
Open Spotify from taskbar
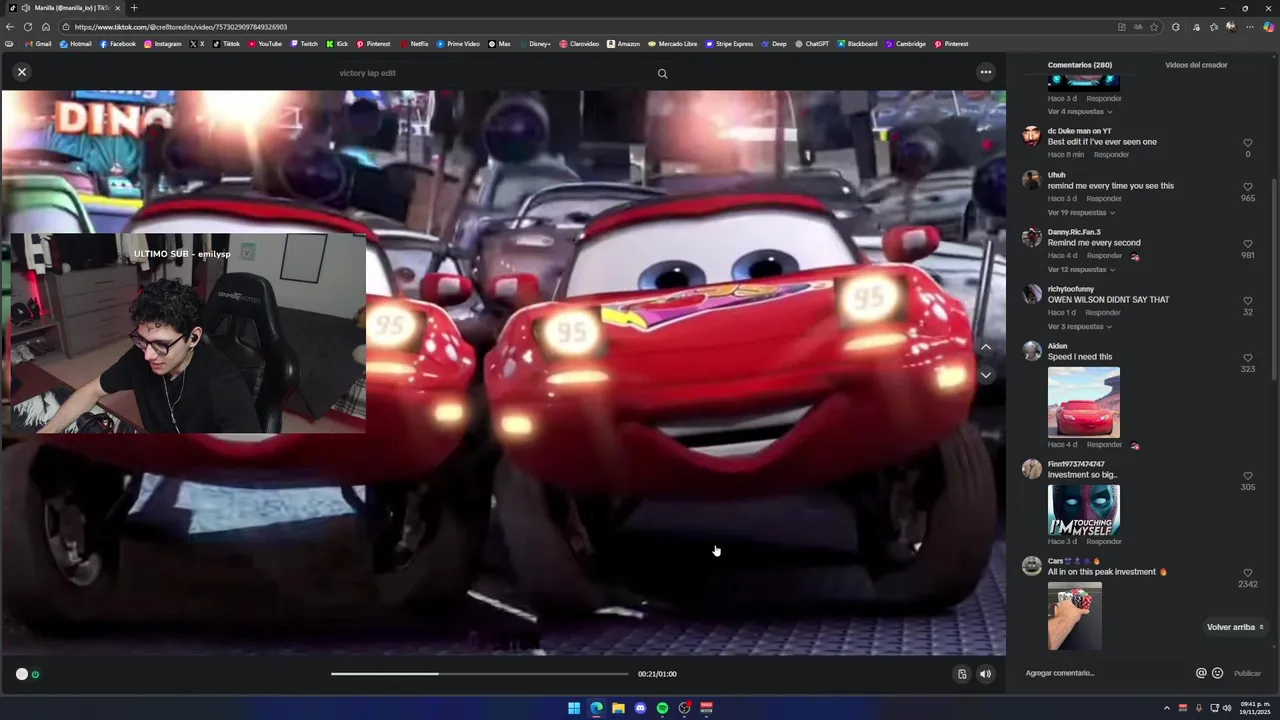(x=662, y=708)
